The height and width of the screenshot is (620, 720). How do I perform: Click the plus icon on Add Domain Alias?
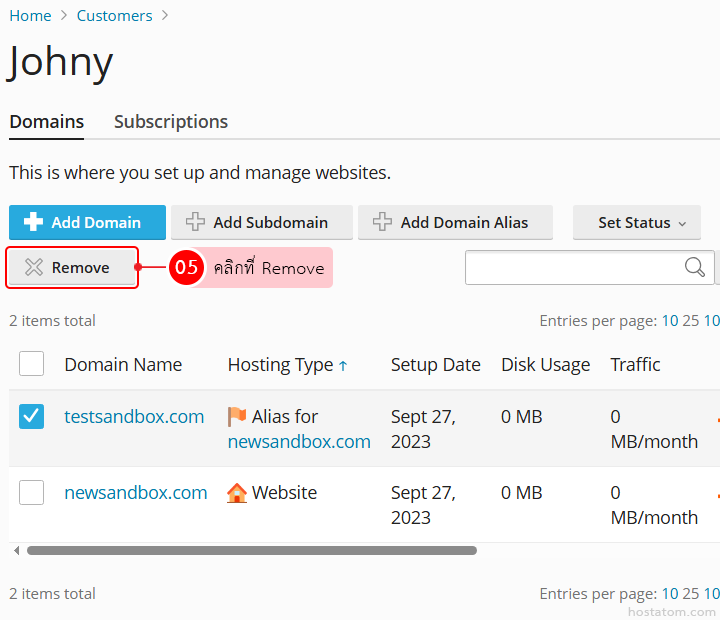pos(382,223)
